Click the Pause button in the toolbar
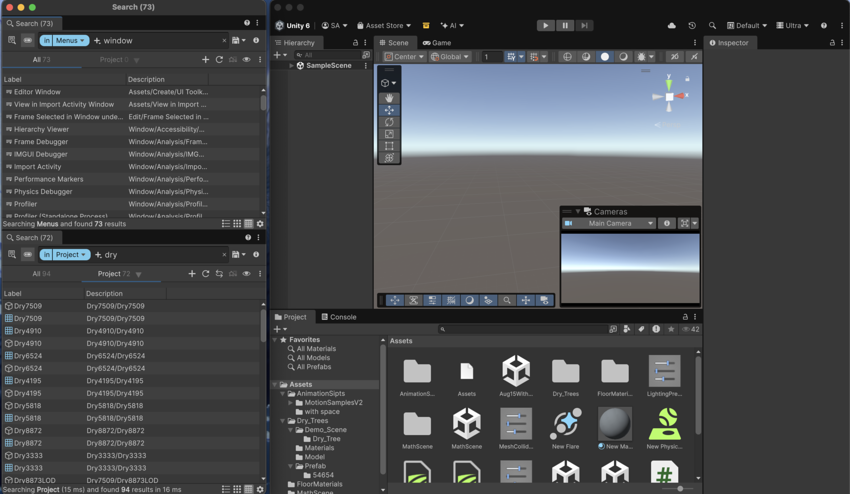 tap(564, 25)
